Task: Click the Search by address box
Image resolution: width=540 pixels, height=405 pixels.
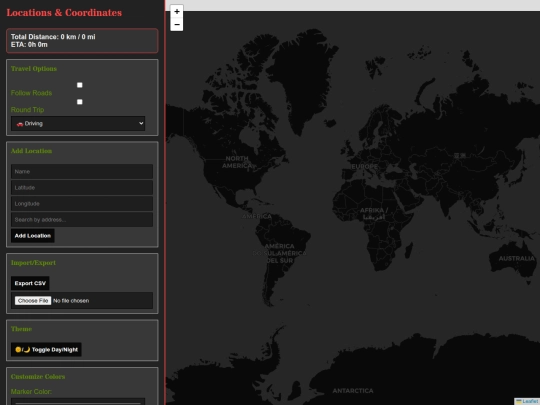Action: [x=82, y=220]
